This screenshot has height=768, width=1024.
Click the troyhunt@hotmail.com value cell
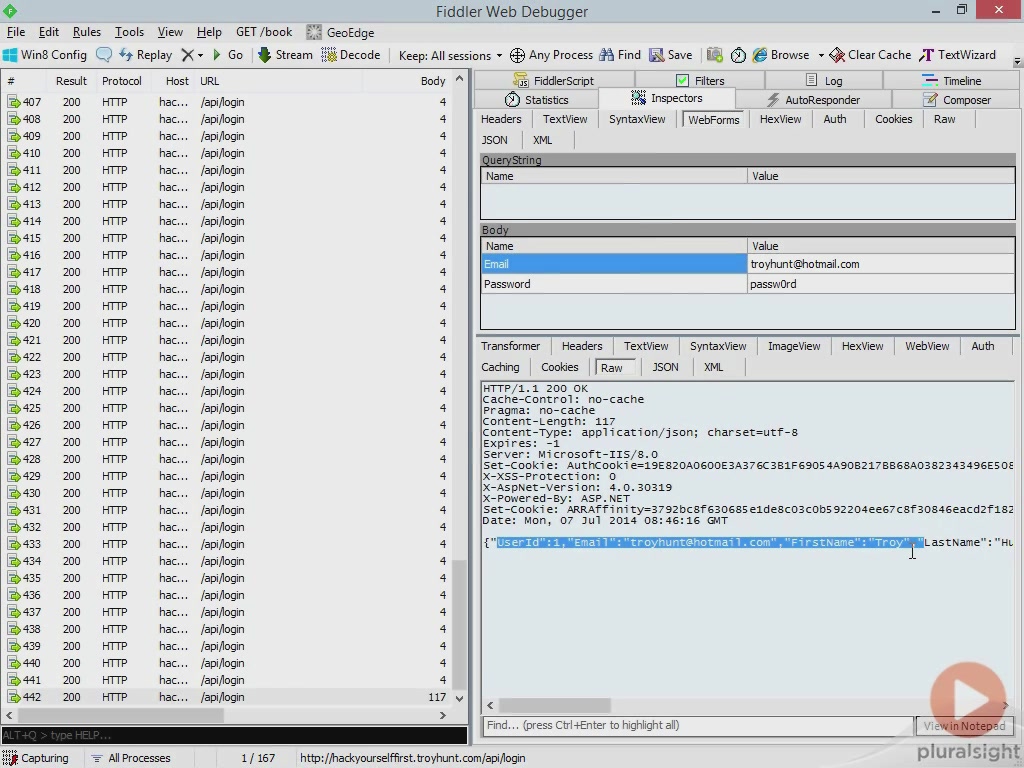click(x=880, y=264)
